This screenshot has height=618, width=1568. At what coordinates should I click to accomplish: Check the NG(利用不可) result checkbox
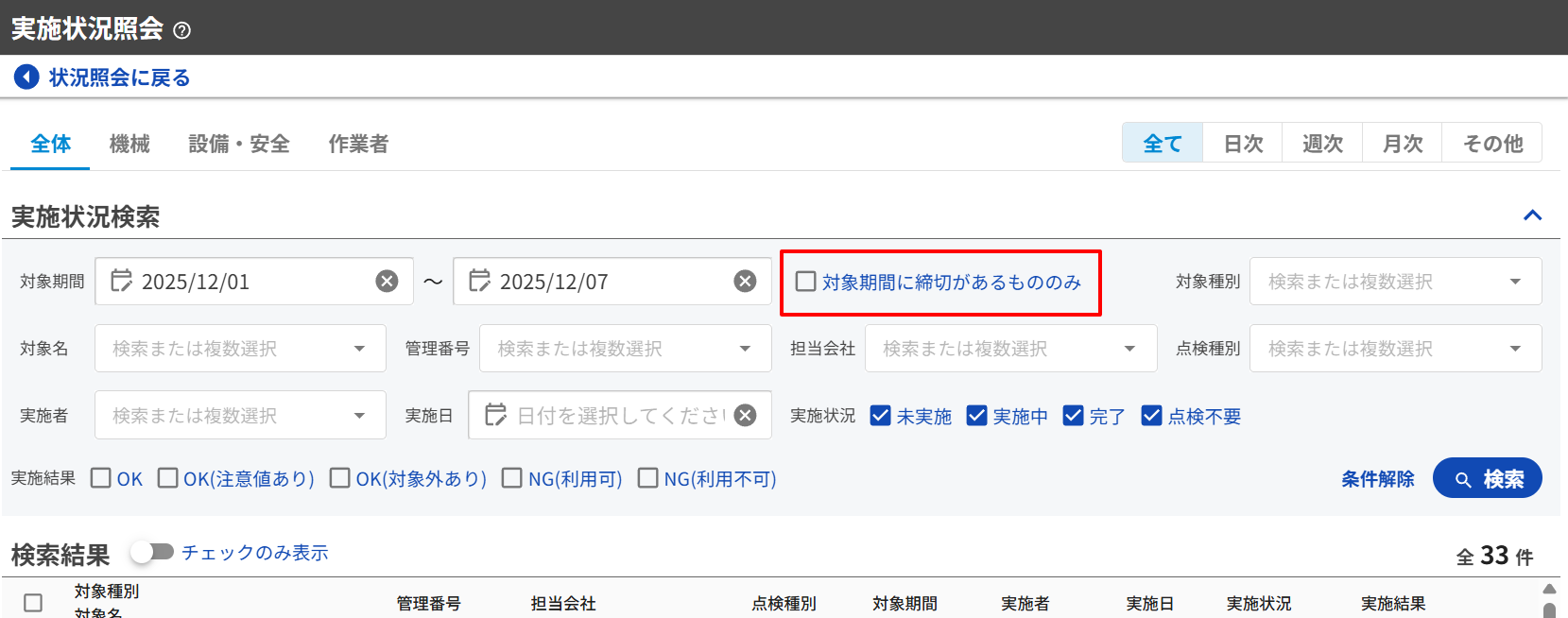[x=648, y=478]
